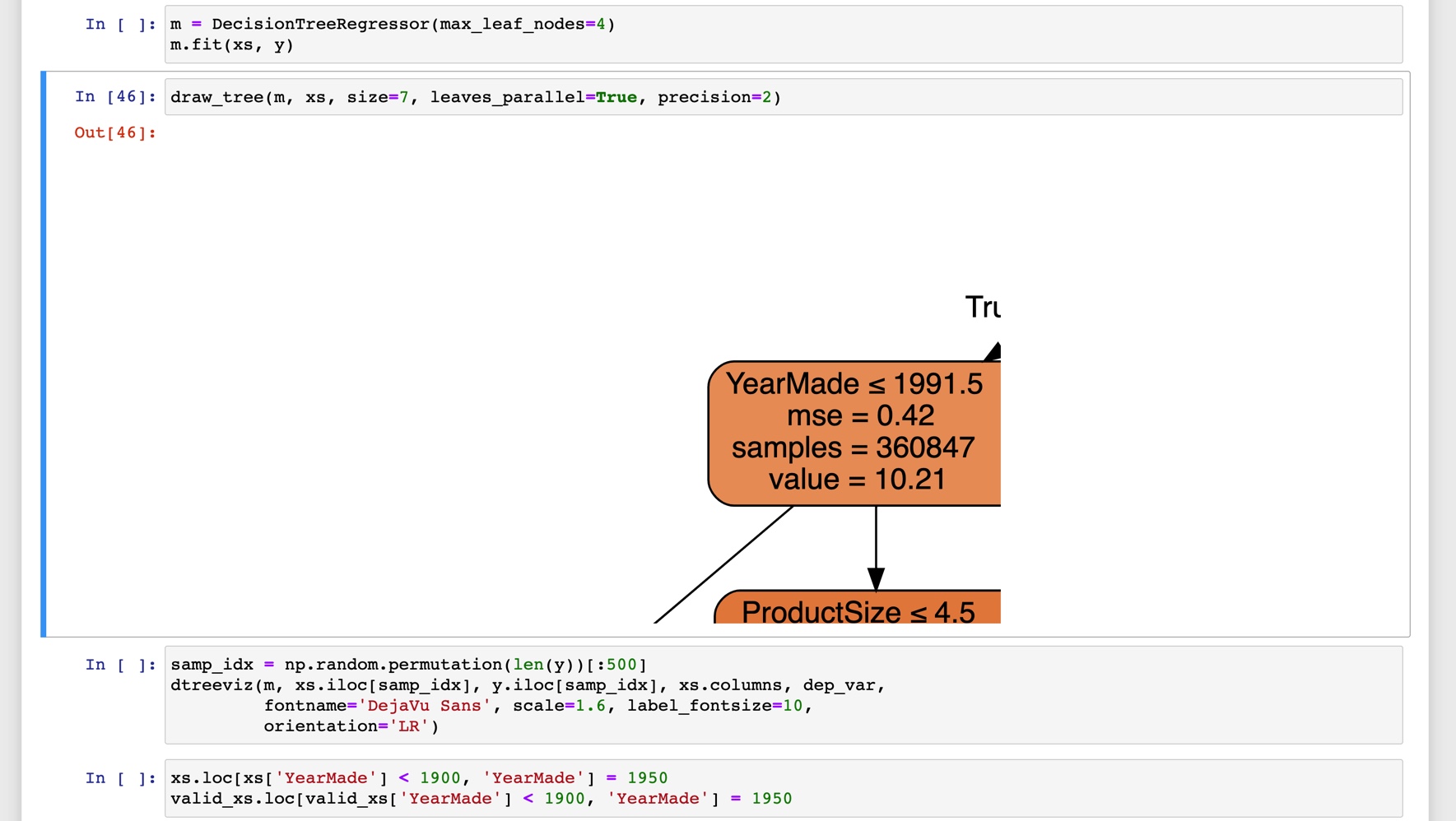
Task: Click the True branch label
Action: pyautogui.click(x=984, y=306)
